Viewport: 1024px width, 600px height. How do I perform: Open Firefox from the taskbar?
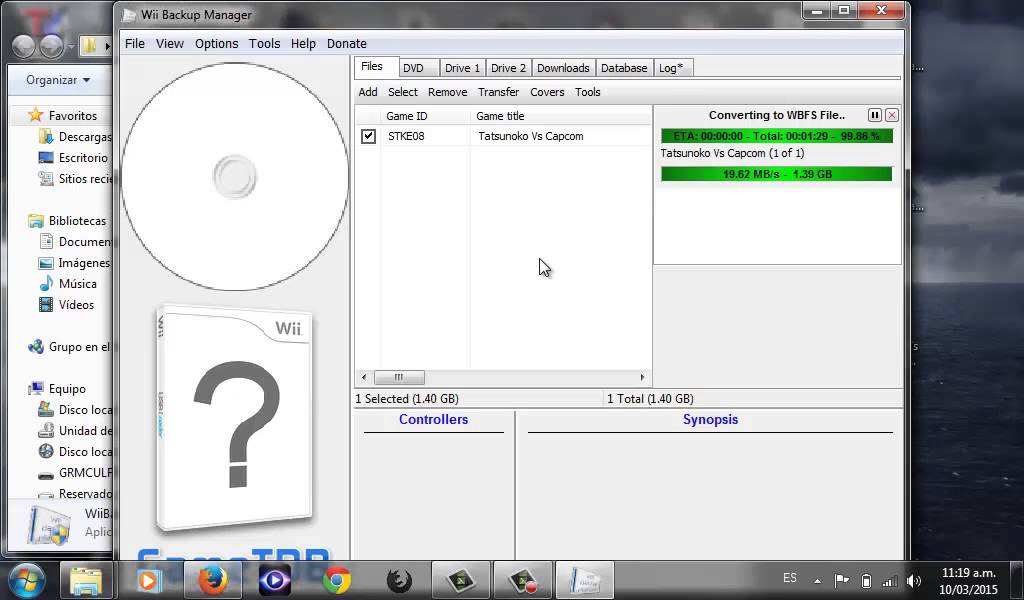(212, 580)
